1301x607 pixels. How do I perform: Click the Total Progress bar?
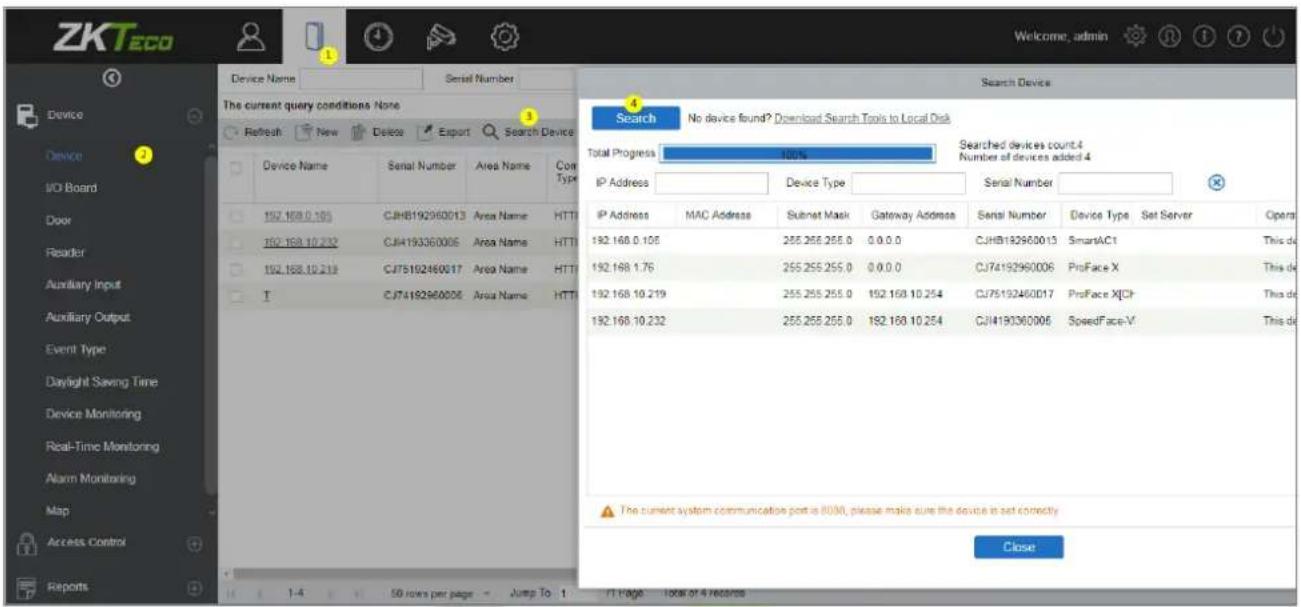pyautogui.click(x=797, y=153)
